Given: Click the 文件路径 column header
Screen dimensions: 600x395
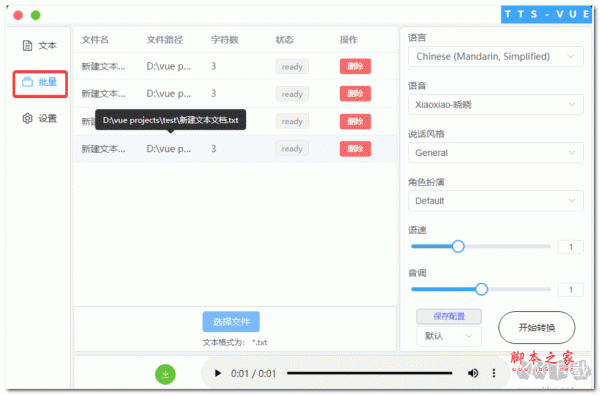Looking at the screenshot, I should (x=165, y=40).
